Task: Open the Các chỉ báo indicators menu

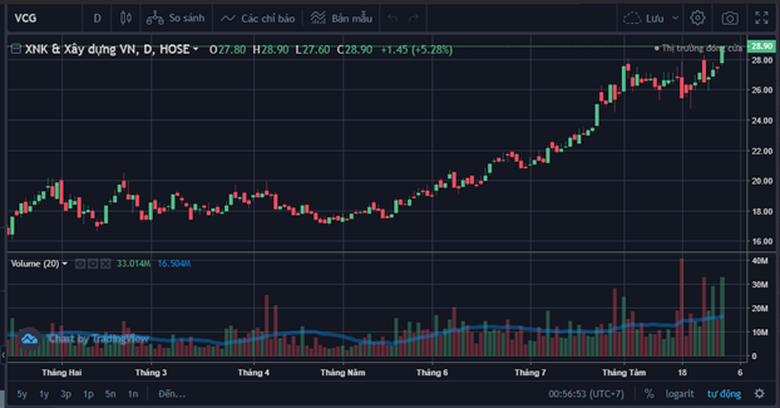Action: tap(258, 18)
